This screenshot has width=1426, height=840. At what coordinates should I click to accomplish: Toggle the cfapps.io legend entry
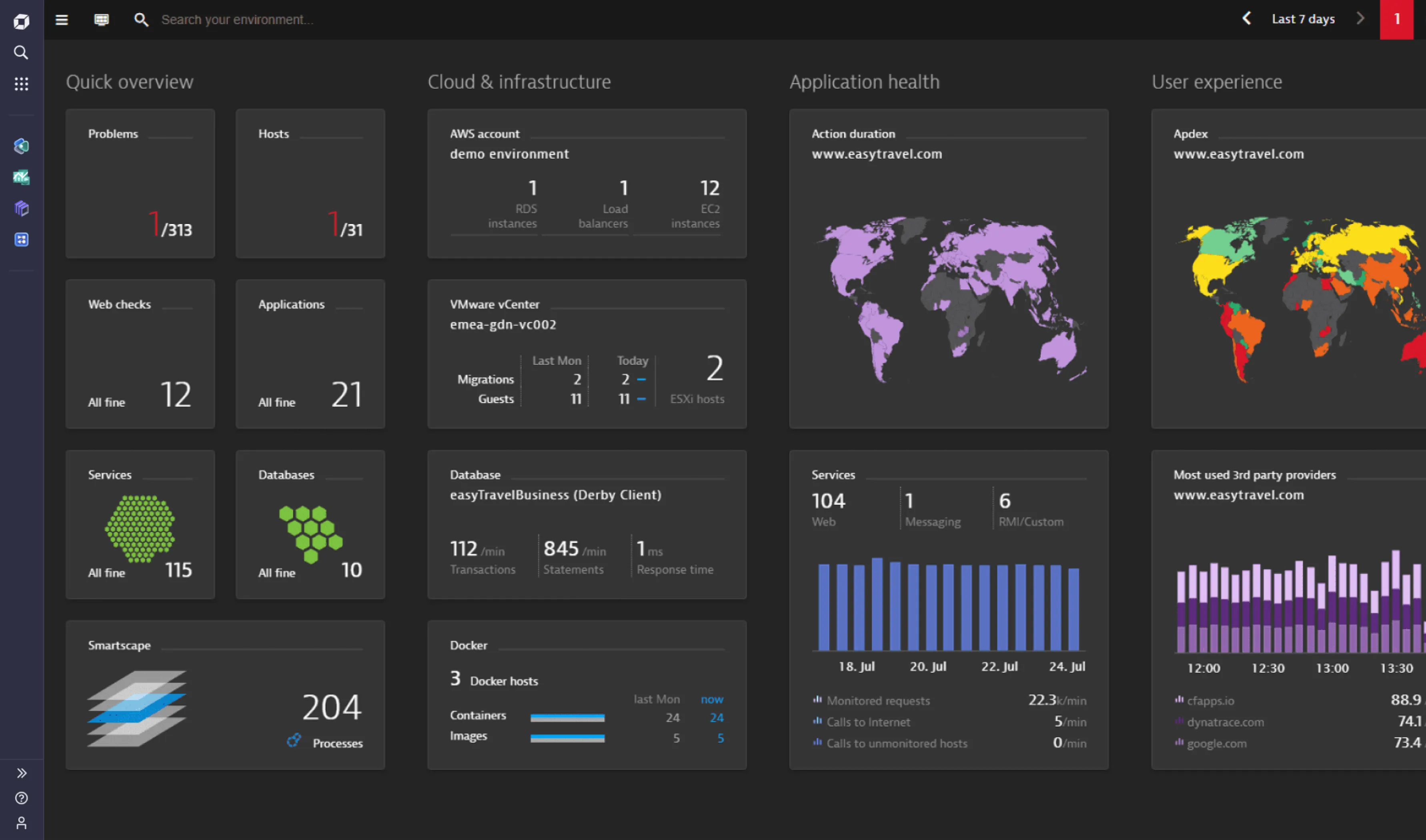click(1210, 701)
